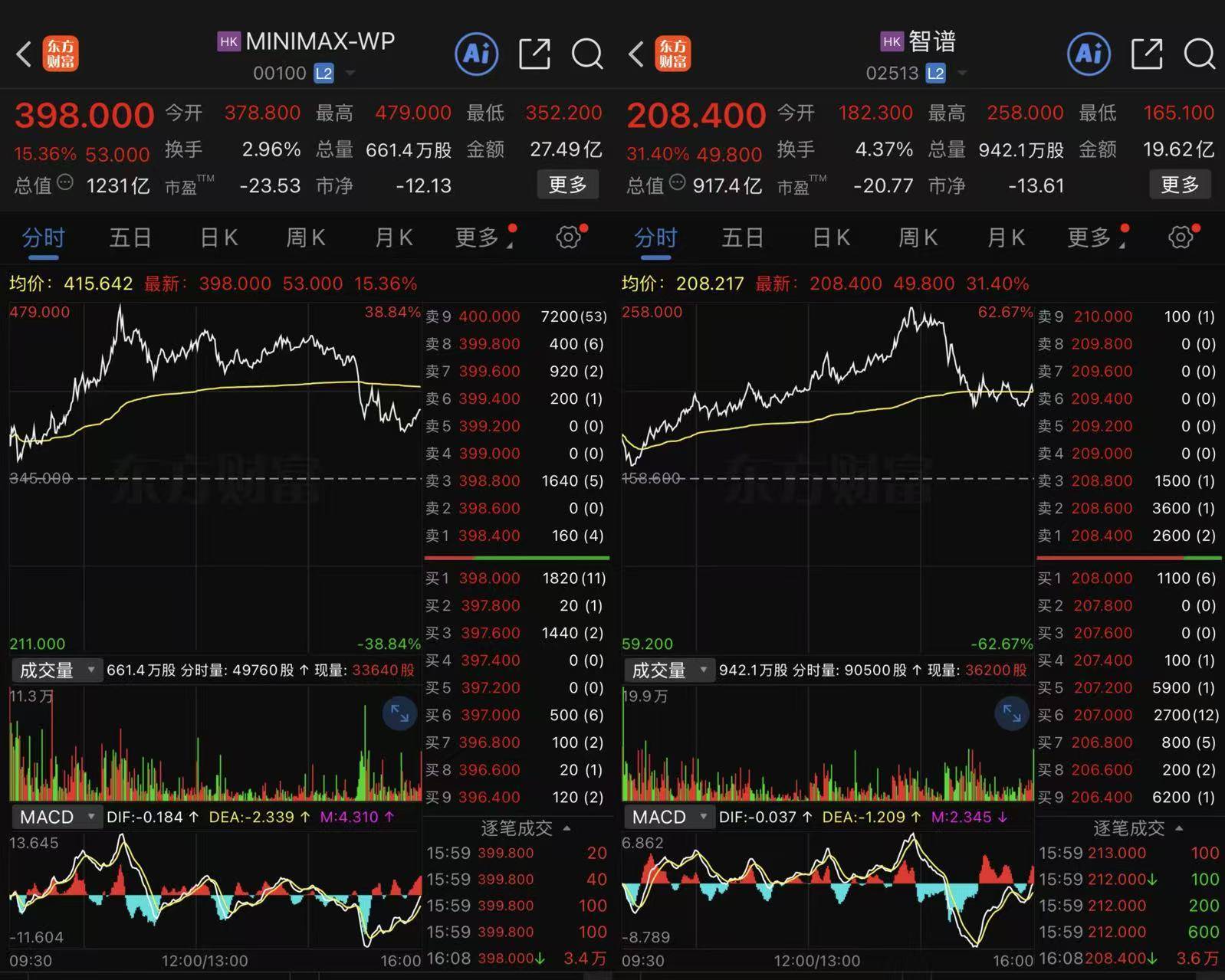This screenshot has height=980, width=1225.
Task: Click the 更多 button under MINIMAX-WP stats
Action: point(567,185)
